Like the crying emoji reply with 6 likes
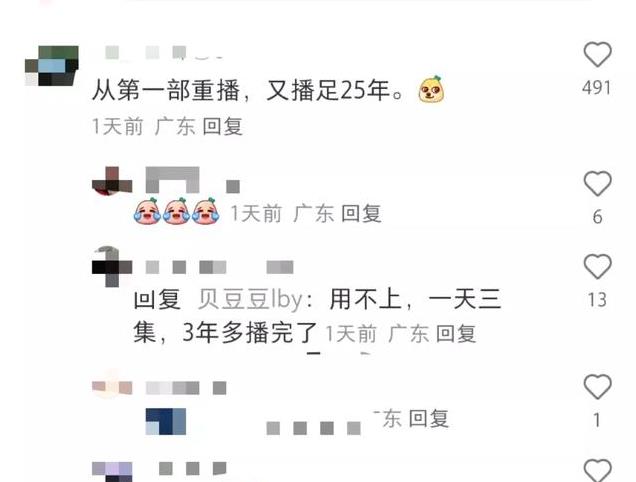 tap(597, 183)
